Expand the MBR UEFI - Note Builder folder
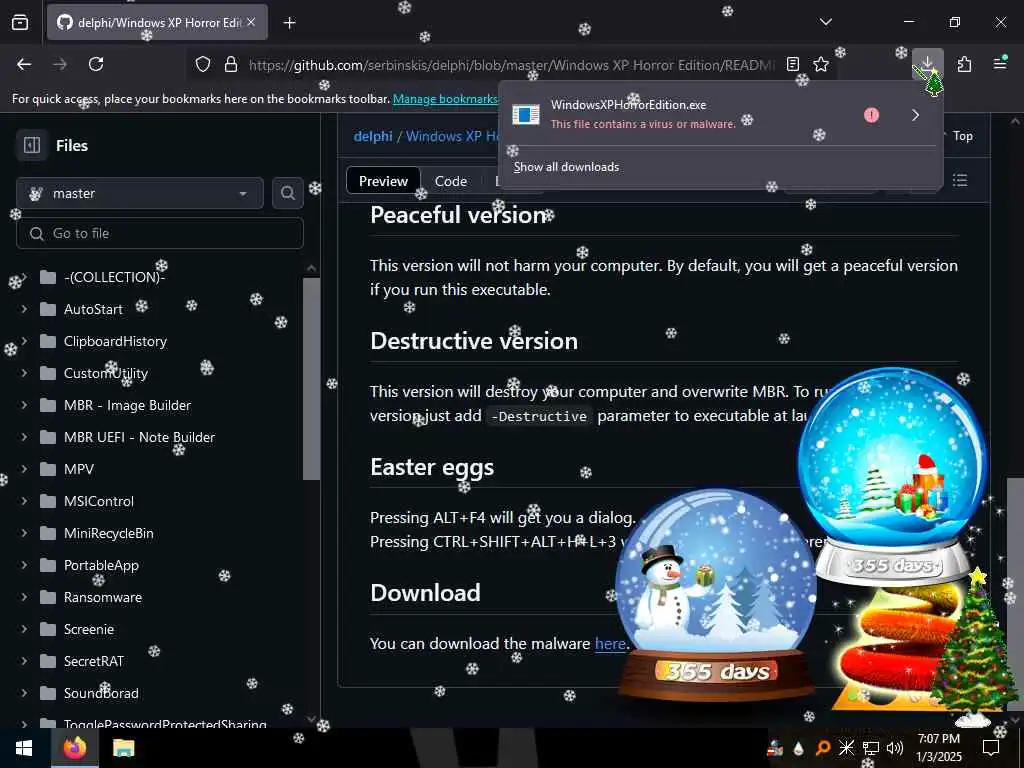1024x768 pixels. coord(24,437)
